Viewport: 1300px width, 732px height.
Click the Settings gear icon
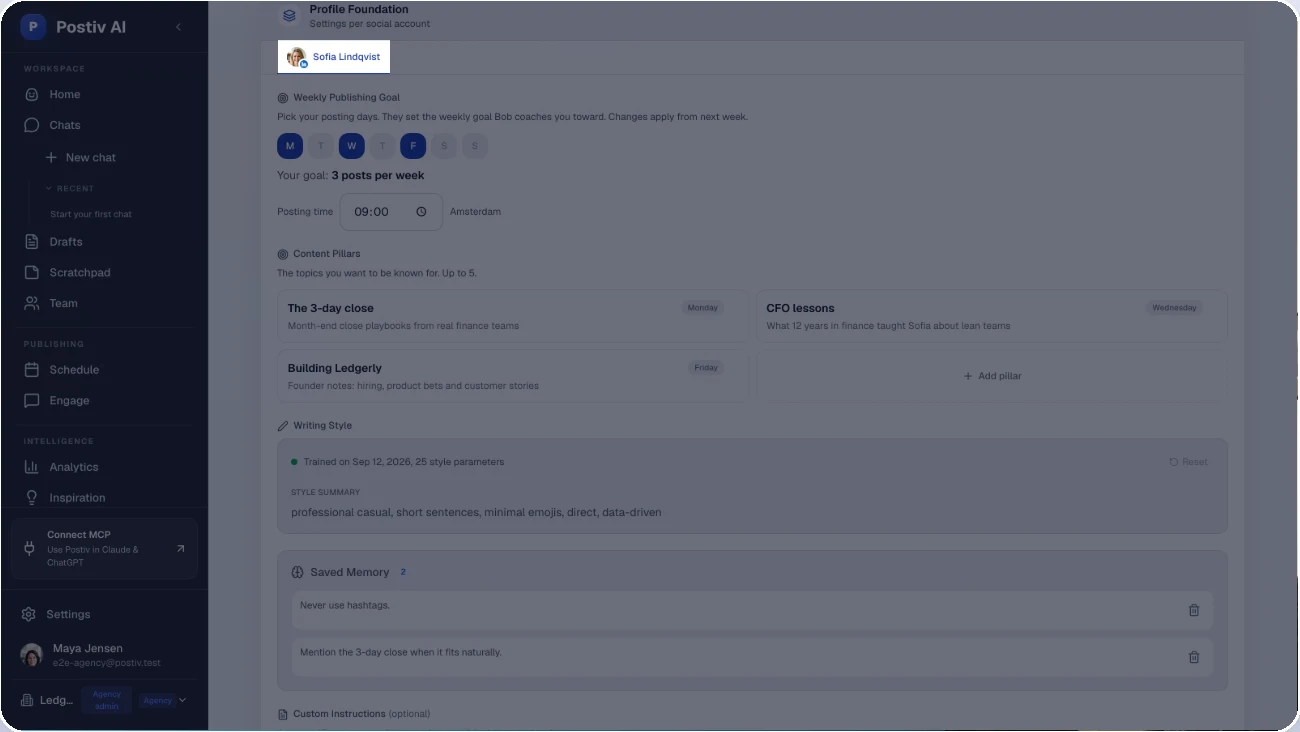pos(29,614)
